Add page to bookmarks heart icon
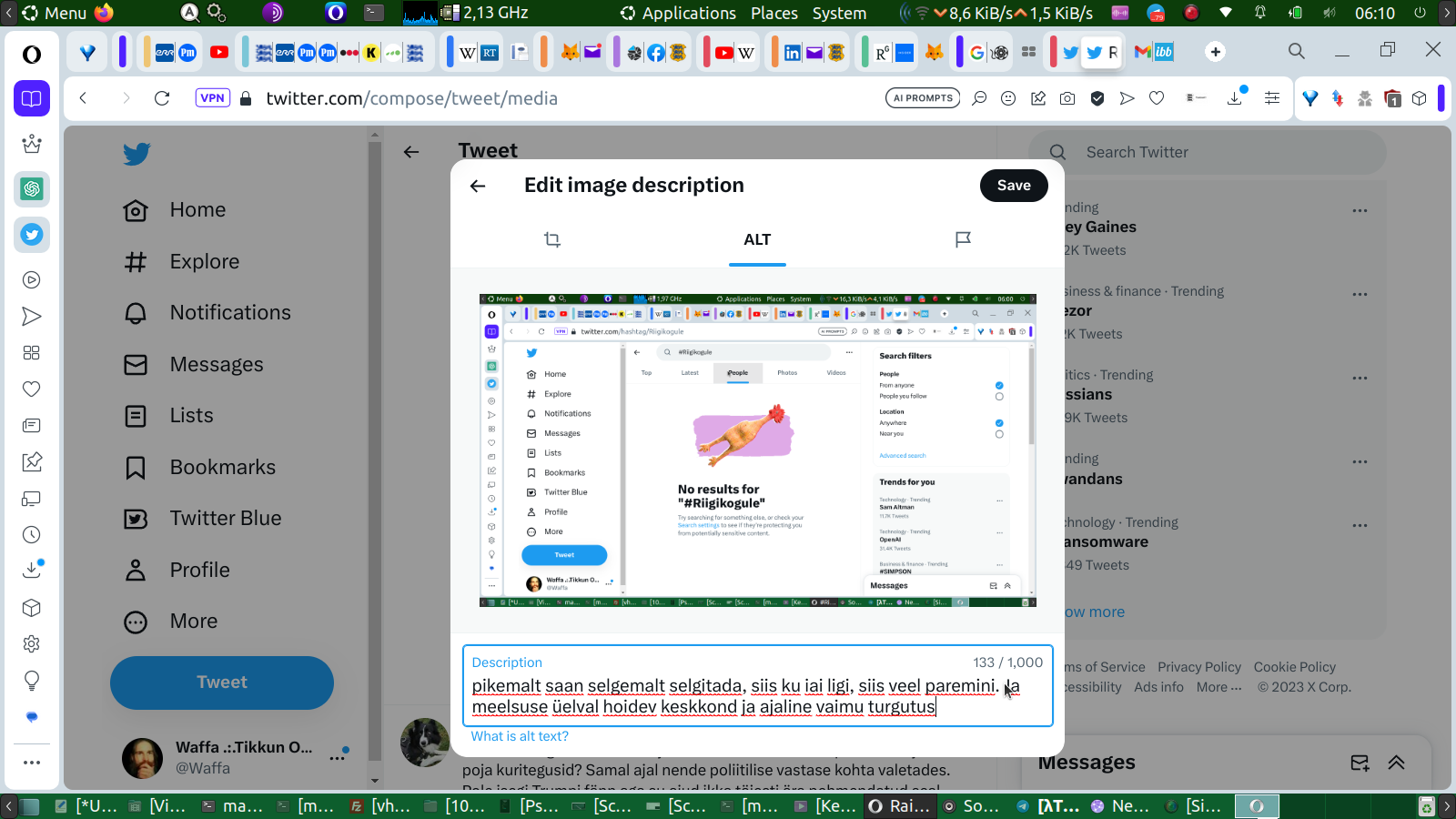Viewport: 1456px width, 819px height. (x=1157, y=98)
